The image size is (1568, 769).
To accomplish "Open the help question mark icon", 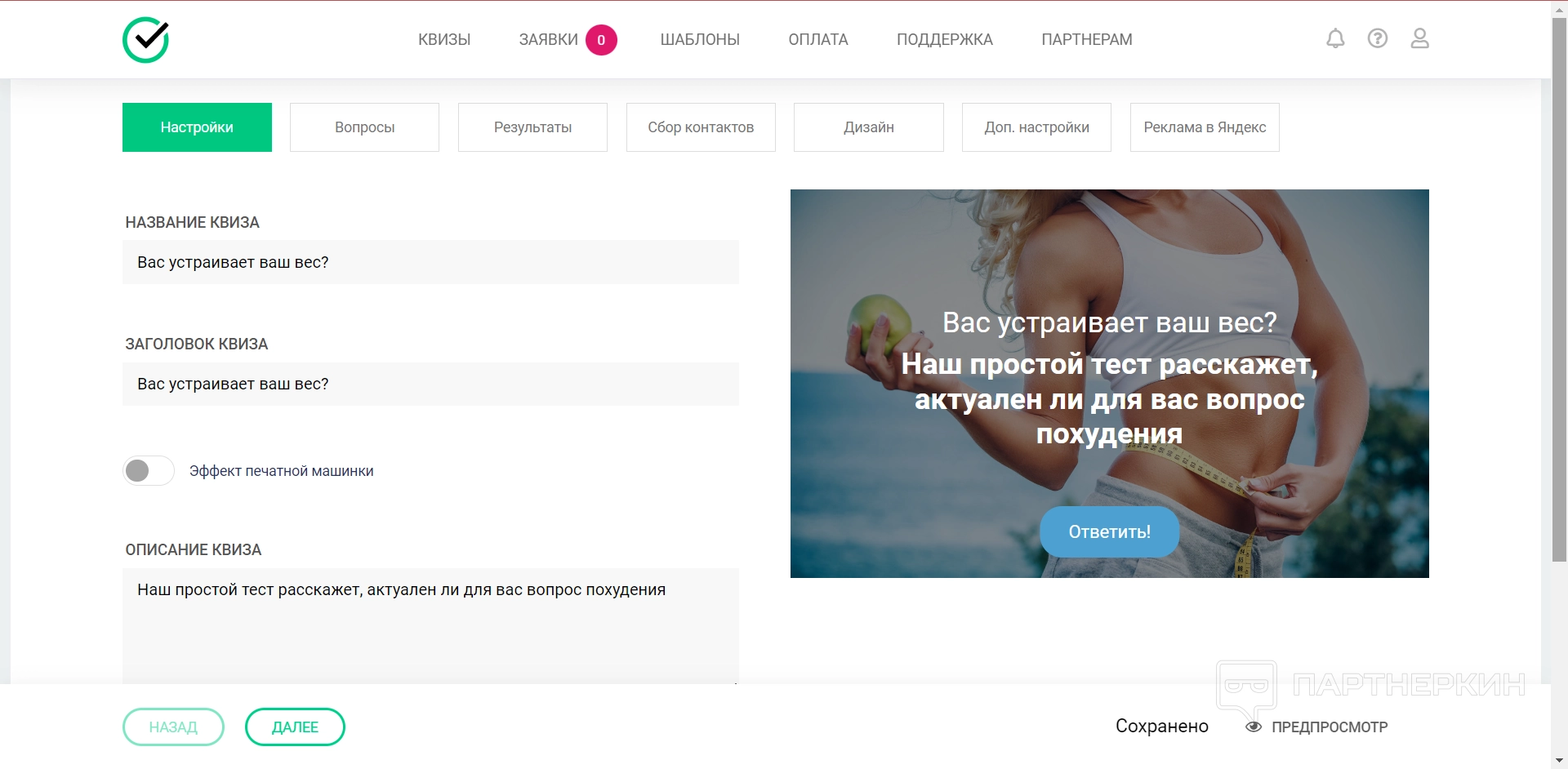I will [x=1378, y=38].
